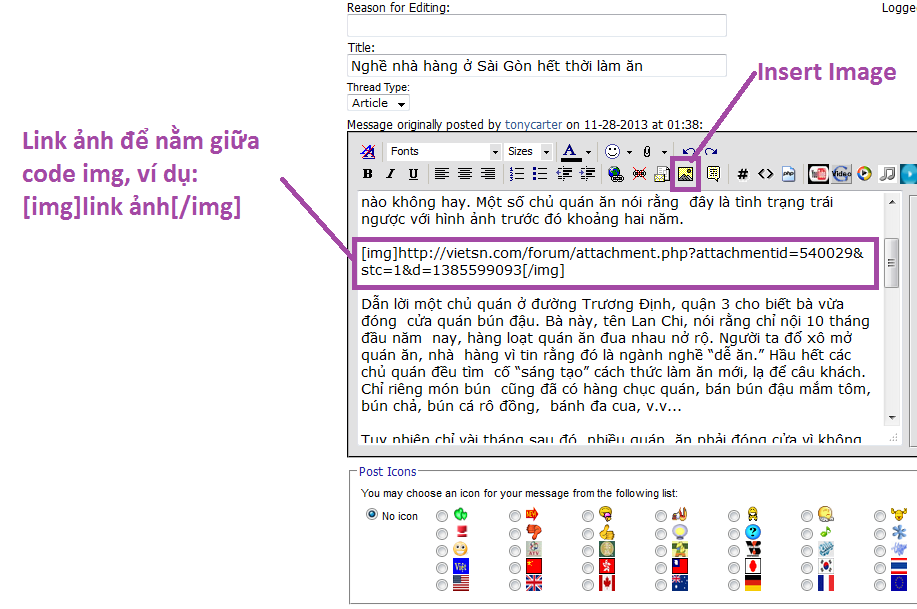Click the Undo arrow icon

tap(687, 151)
